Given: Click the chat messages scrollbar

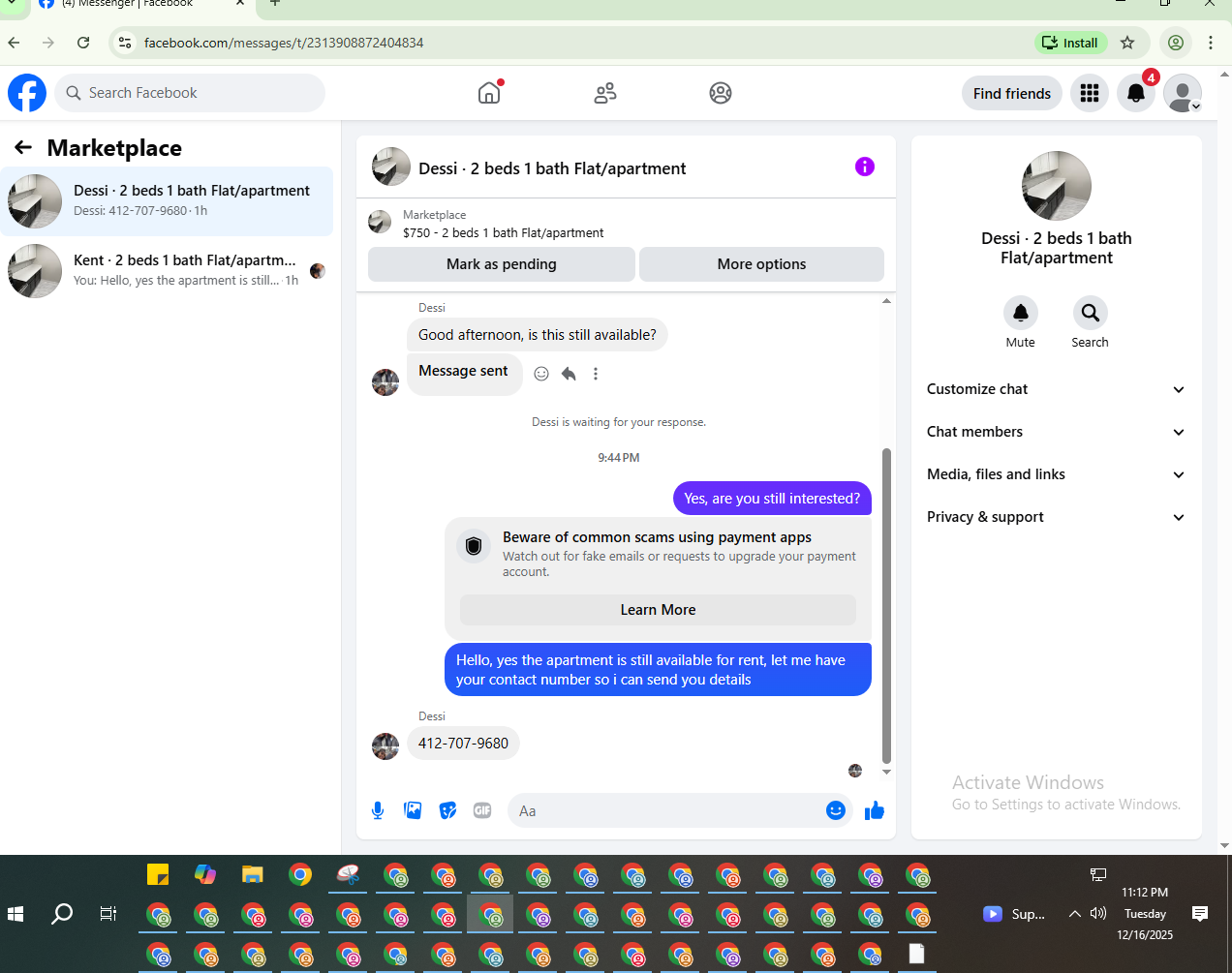Looking at the screenshot, I should (886, 606).
